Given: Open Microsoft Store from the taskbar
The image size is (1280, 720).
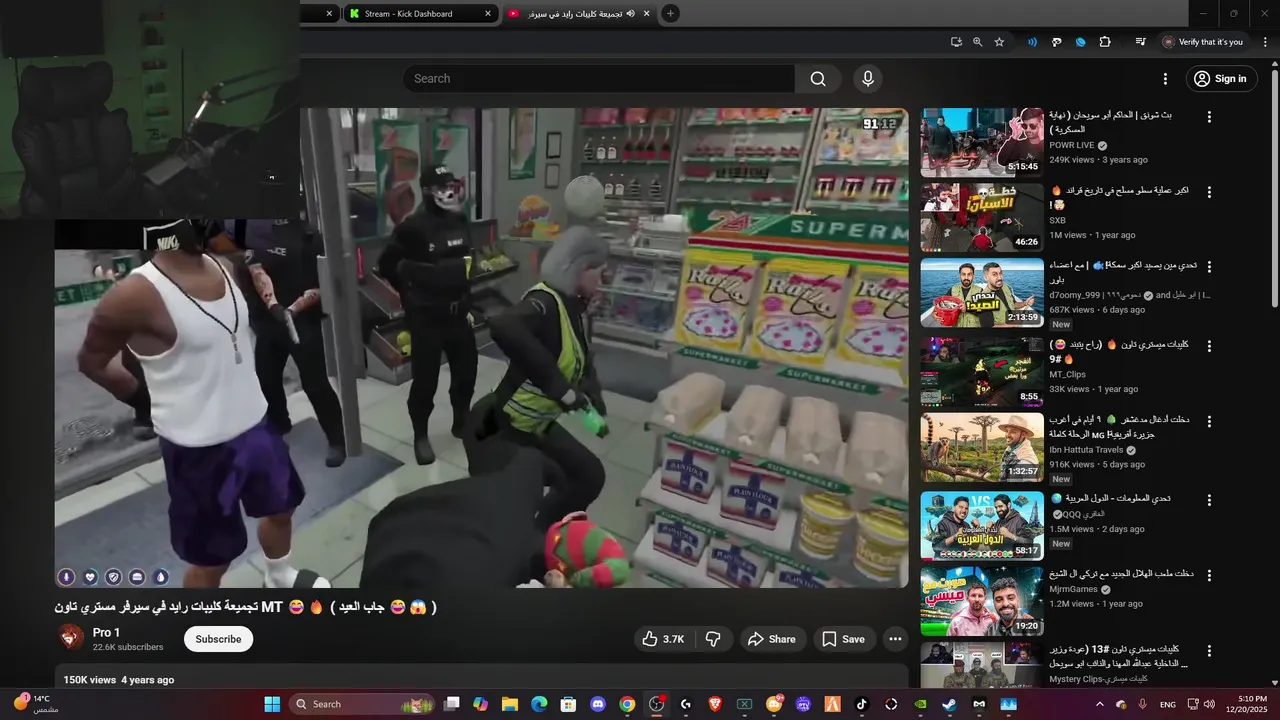Looking at the screenshot, I should 568,704.
